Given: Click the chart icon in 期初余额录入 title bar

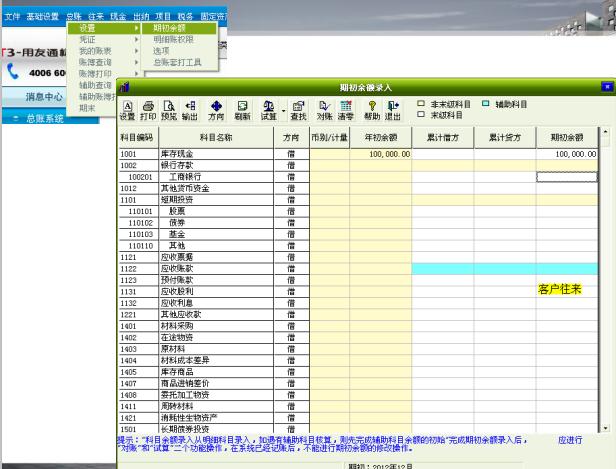Looking at the screenshot, I should tap(125, 87).
